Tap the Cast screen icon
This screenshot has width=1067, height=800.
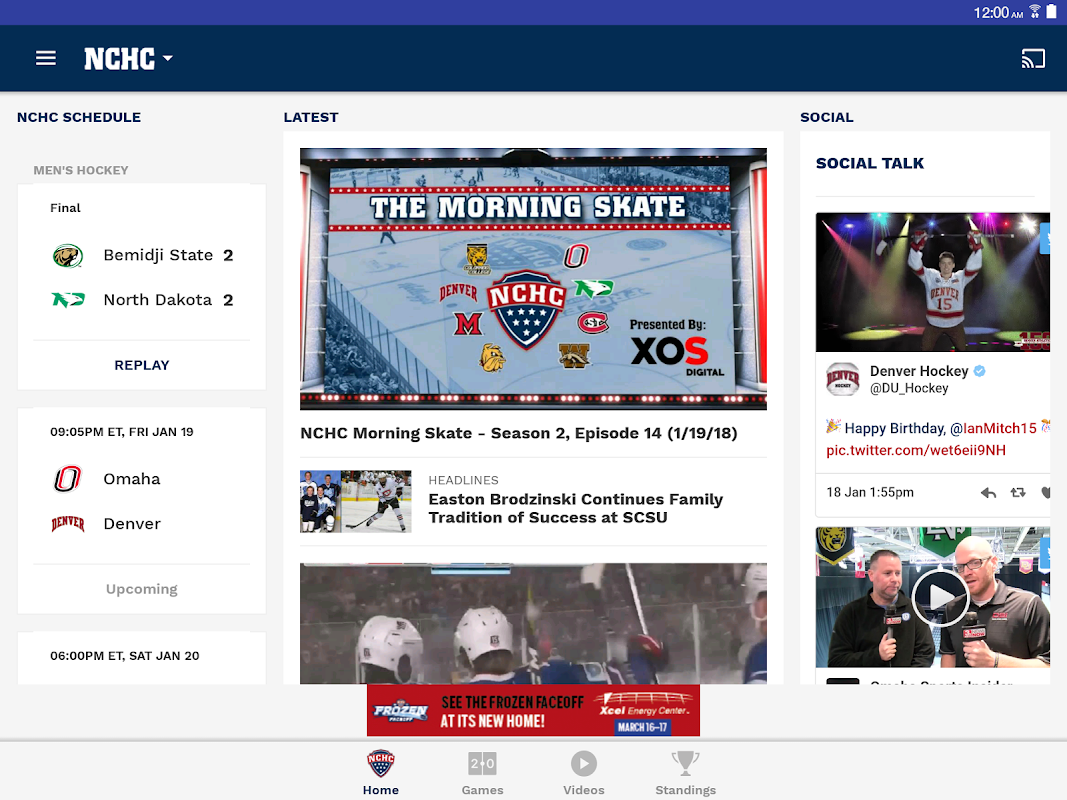coord(1032,59)
